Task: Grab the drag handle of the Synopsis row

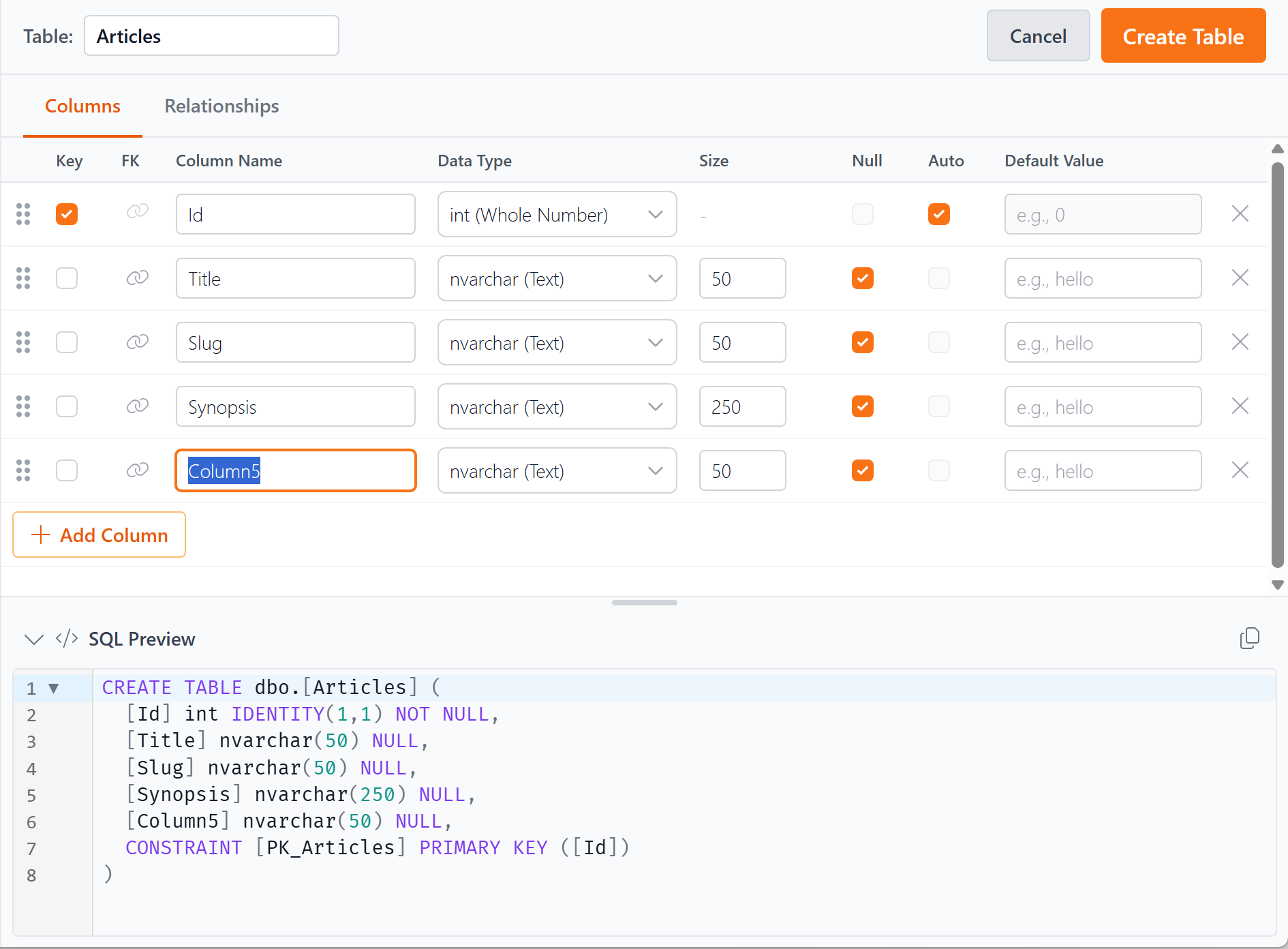Action: [x=23, y=406]
